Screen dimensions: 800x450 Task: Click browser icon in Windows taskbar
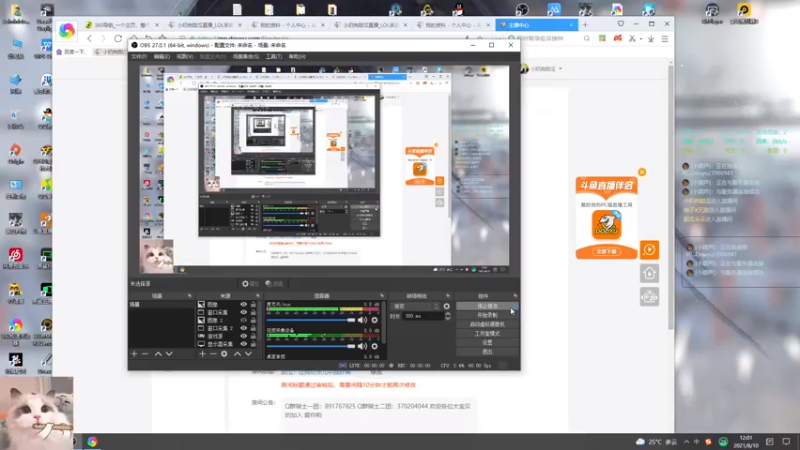click(x=92, y=441)
